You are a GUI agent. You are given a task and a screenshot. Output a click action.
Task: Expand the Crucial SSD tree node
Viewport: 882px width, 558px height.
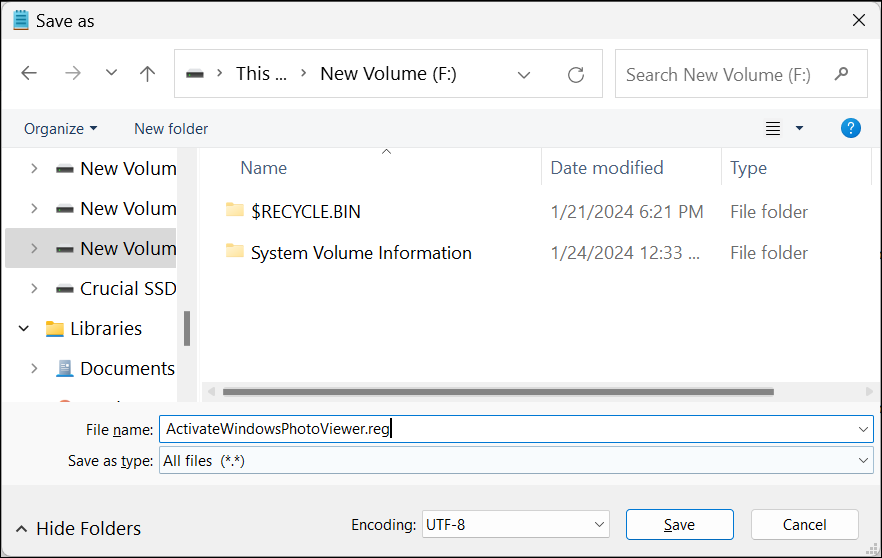pos(34,289)
